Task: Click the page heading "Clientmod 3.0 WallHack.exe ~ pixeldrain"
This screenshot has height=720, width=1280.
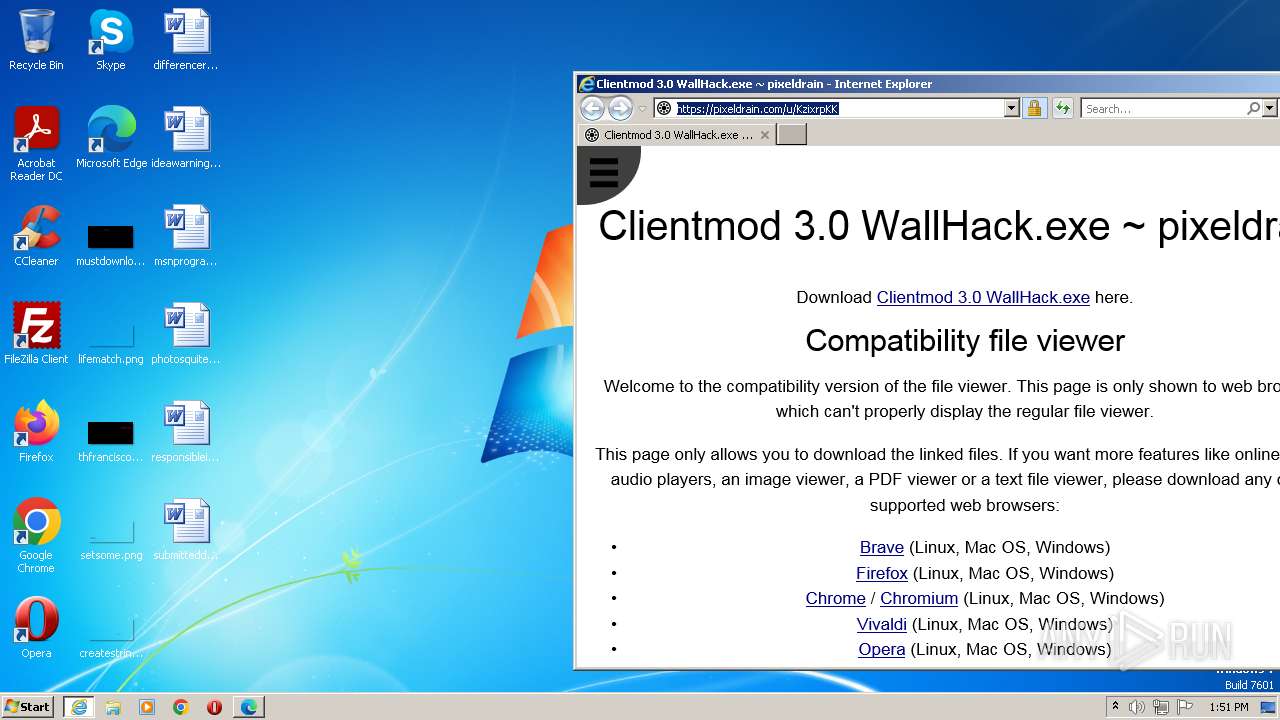Action: pos(939,226)
